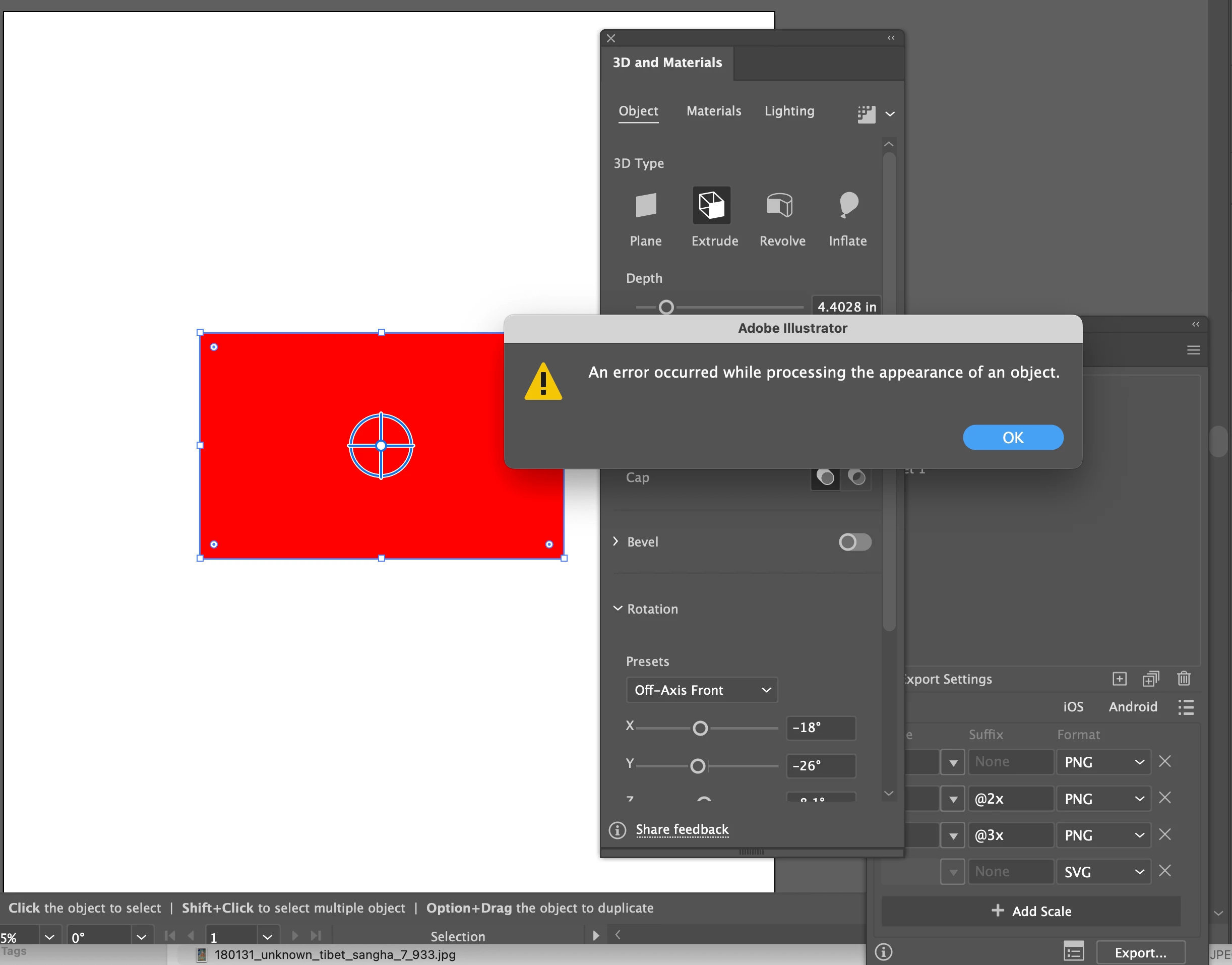Screen dimensions: 1232x965
Task: Open the SVG format dropdown
Action: [x=1103, y=872]
